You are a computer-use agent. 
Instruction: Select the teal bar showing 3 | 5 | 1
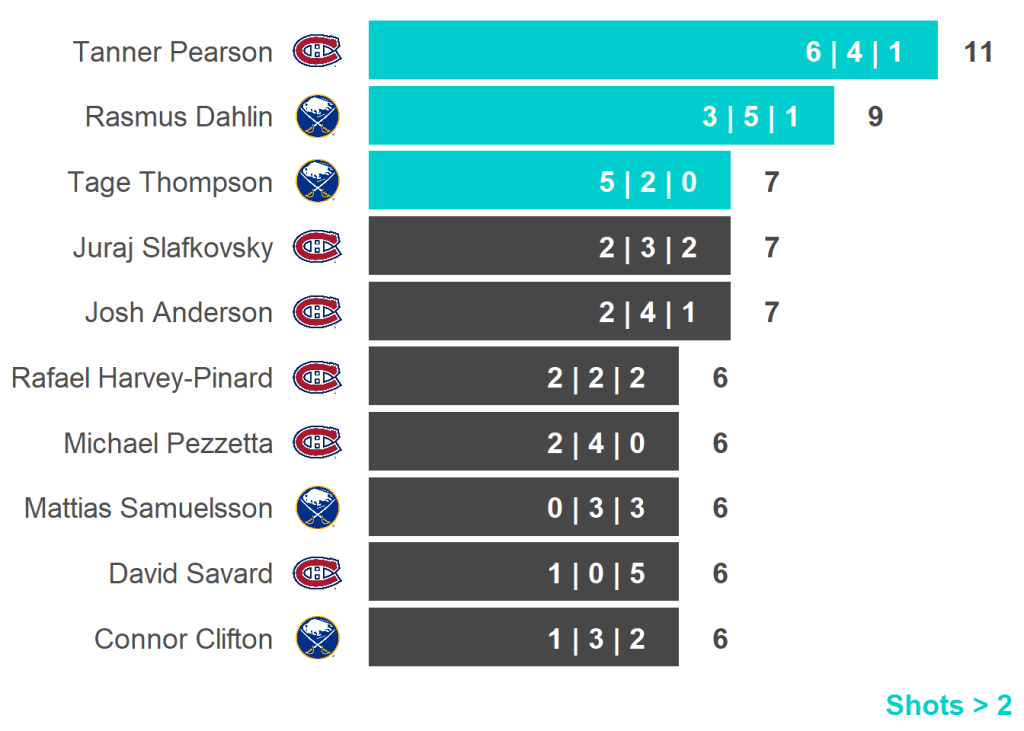pos(600,116)
